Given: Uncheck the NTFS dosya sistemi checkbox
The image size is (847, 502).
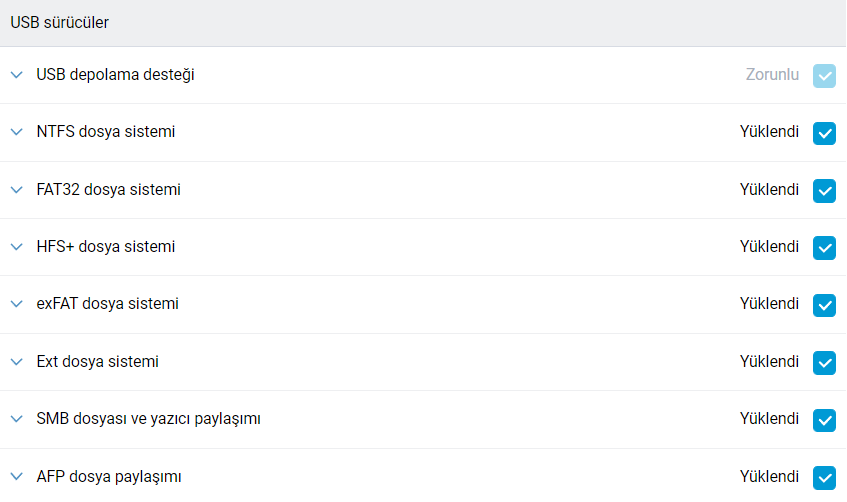Looking at the screenshot, I should (x=824, y=133).
